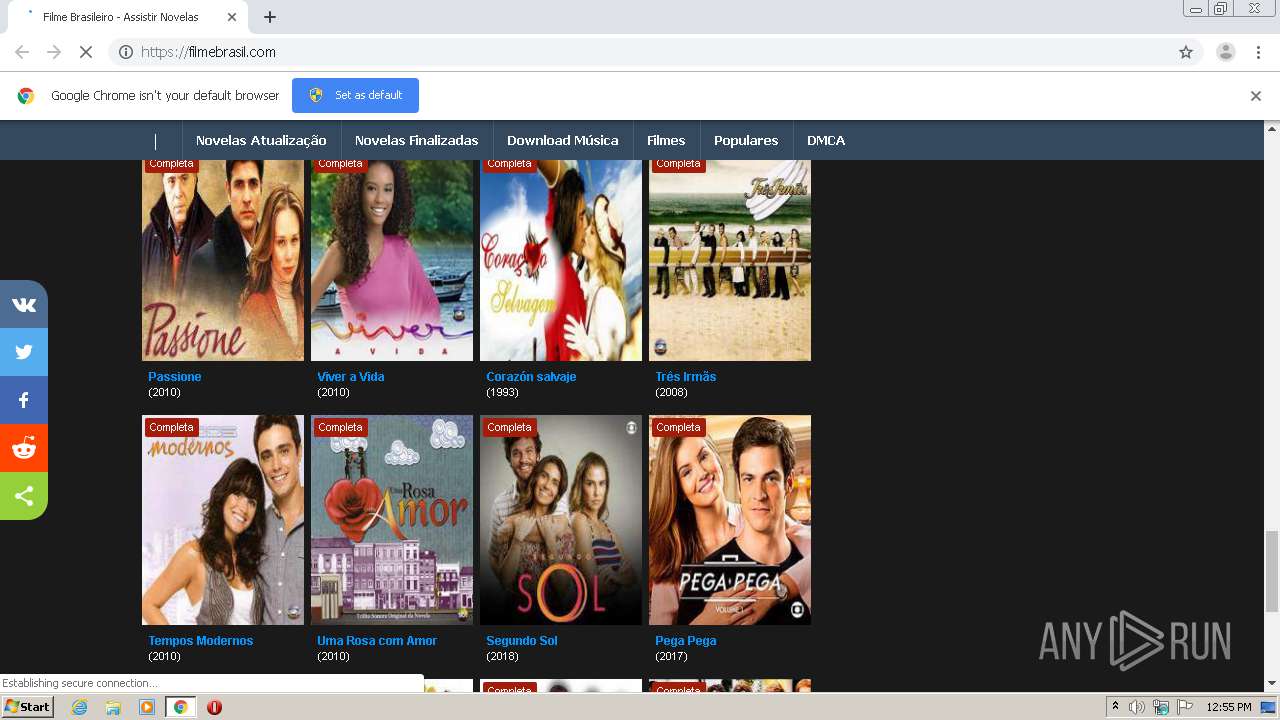The height and width of the screenshot is (720, 1280).
Task: Dismiss the default browser notification bar
Action: click(x=1256, y=96)
